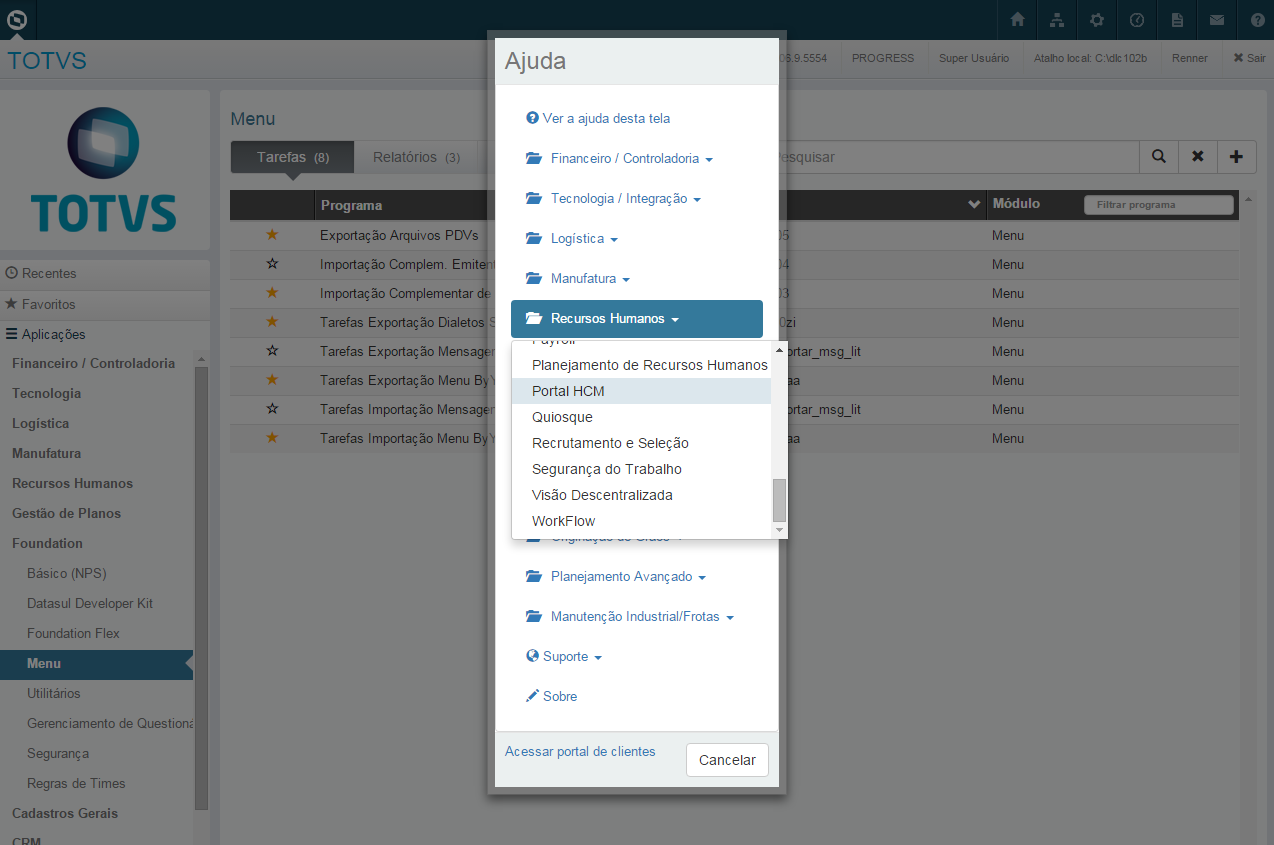Click Acessar portal de clientes link
Viewport: 1274px width, 845px height.
(x=580, y=751)
